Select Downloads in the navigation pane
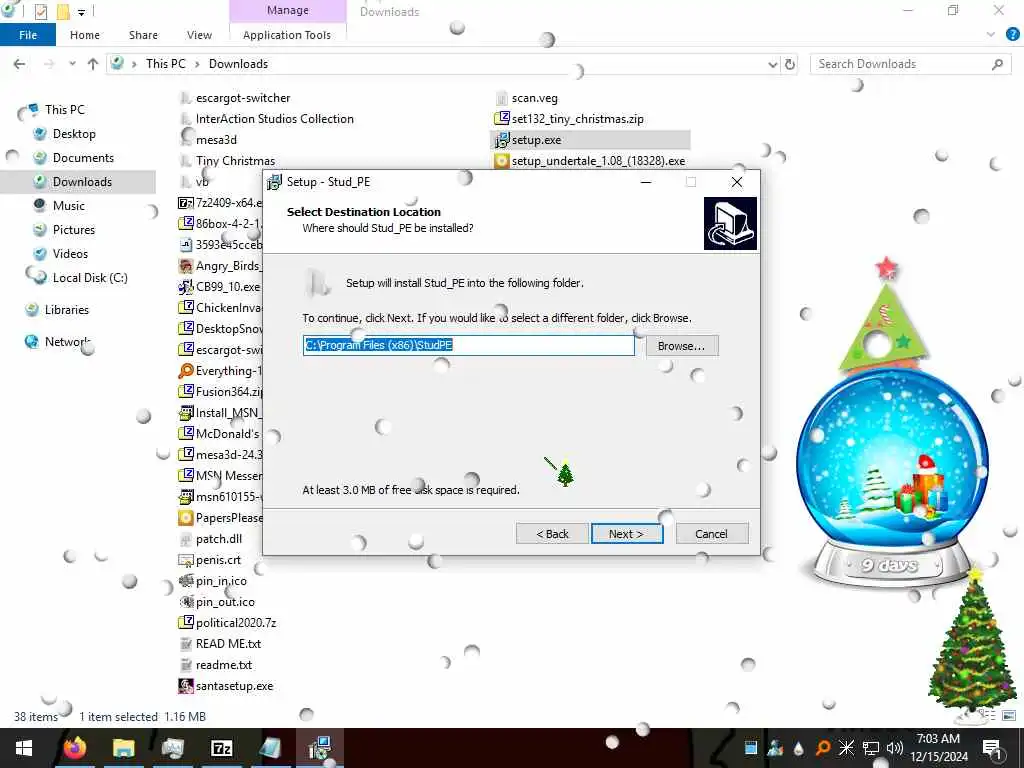Image resolution: width=1024 pixels, height=768 pixels. tap(82, 182)
